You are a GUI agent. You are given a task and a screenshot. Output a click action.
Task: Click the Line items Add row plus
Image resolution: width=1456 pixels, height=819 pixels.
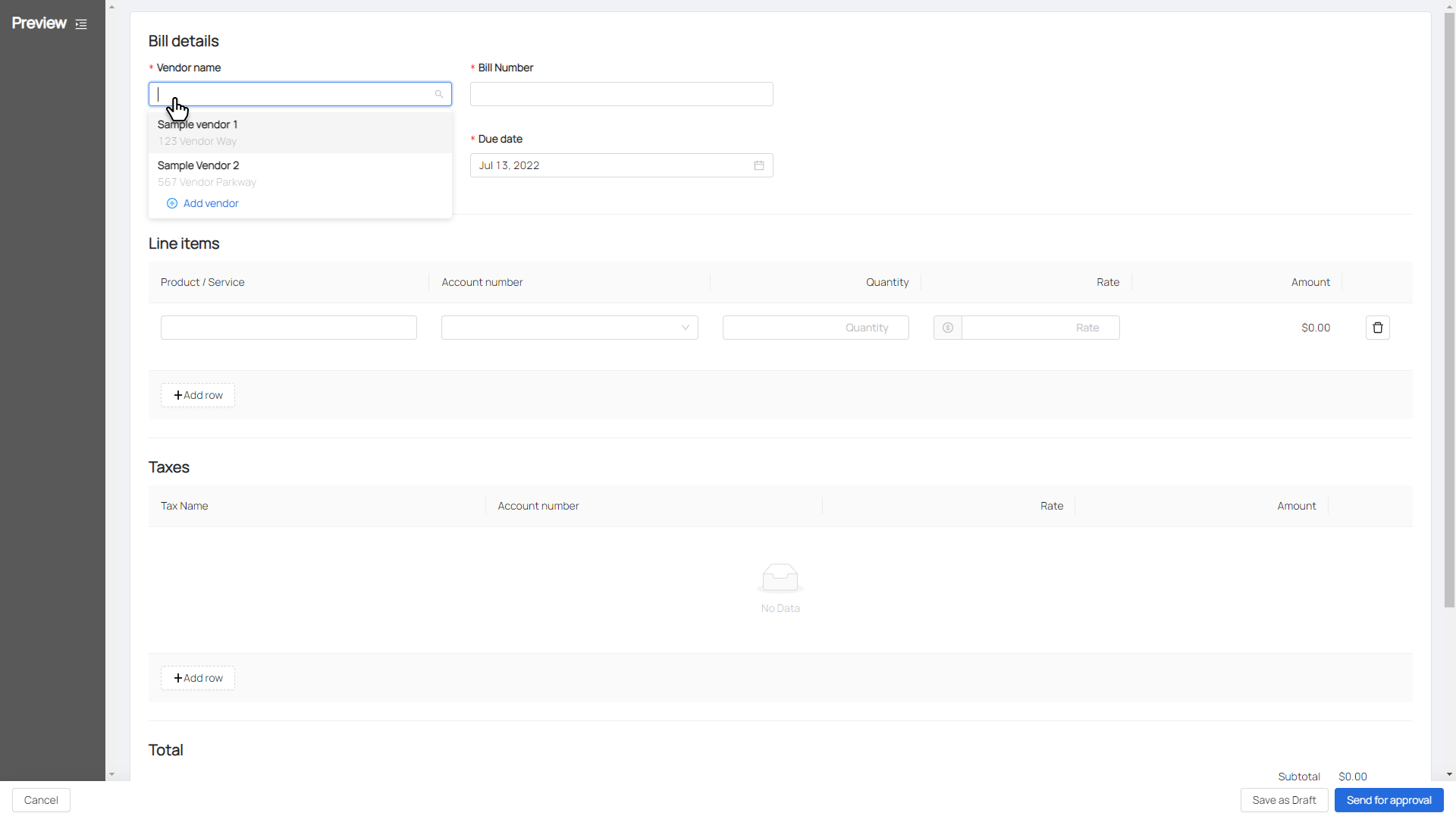coord(178,395)
